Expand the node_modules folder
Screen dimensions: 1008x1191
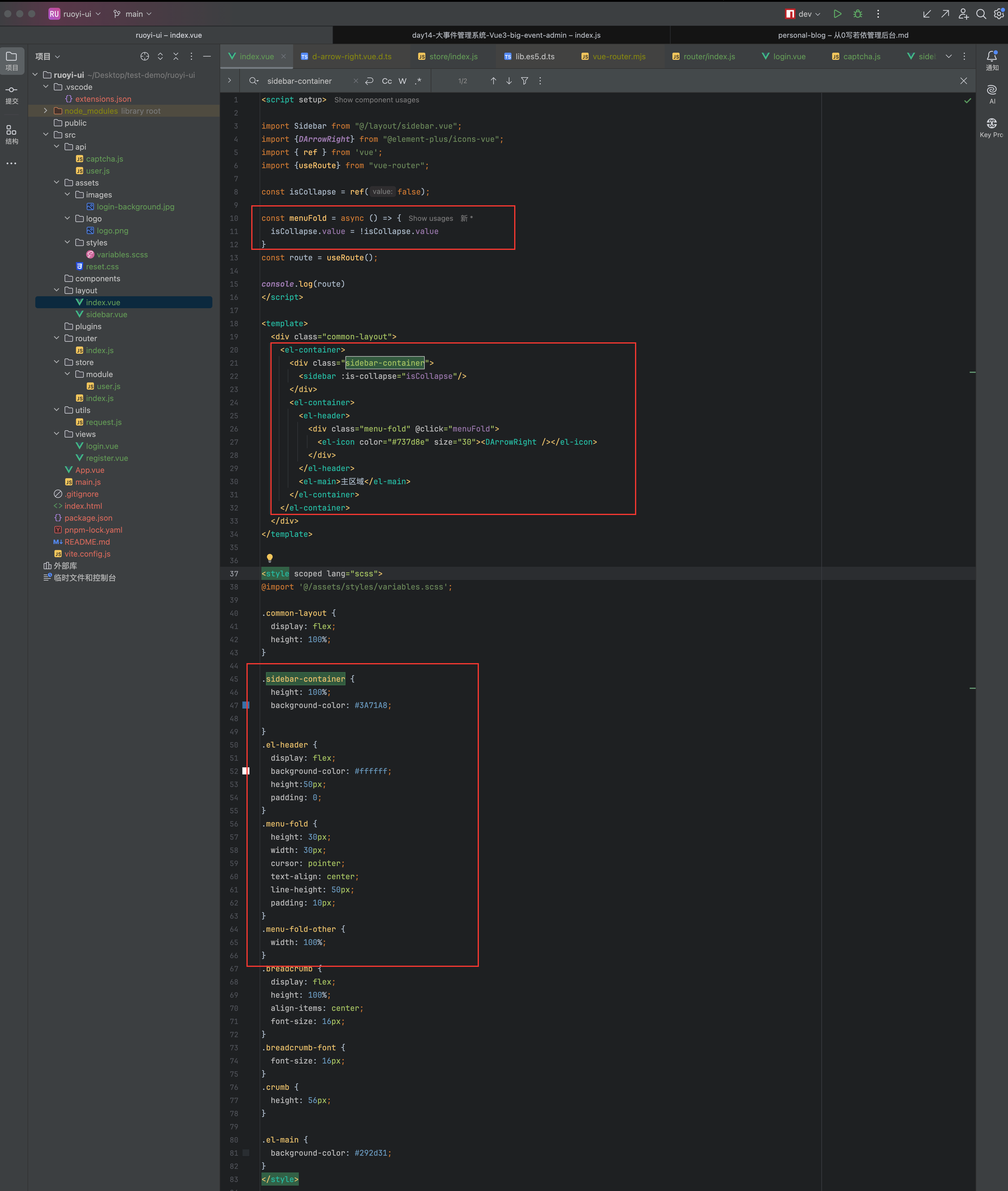pos(46,110)
